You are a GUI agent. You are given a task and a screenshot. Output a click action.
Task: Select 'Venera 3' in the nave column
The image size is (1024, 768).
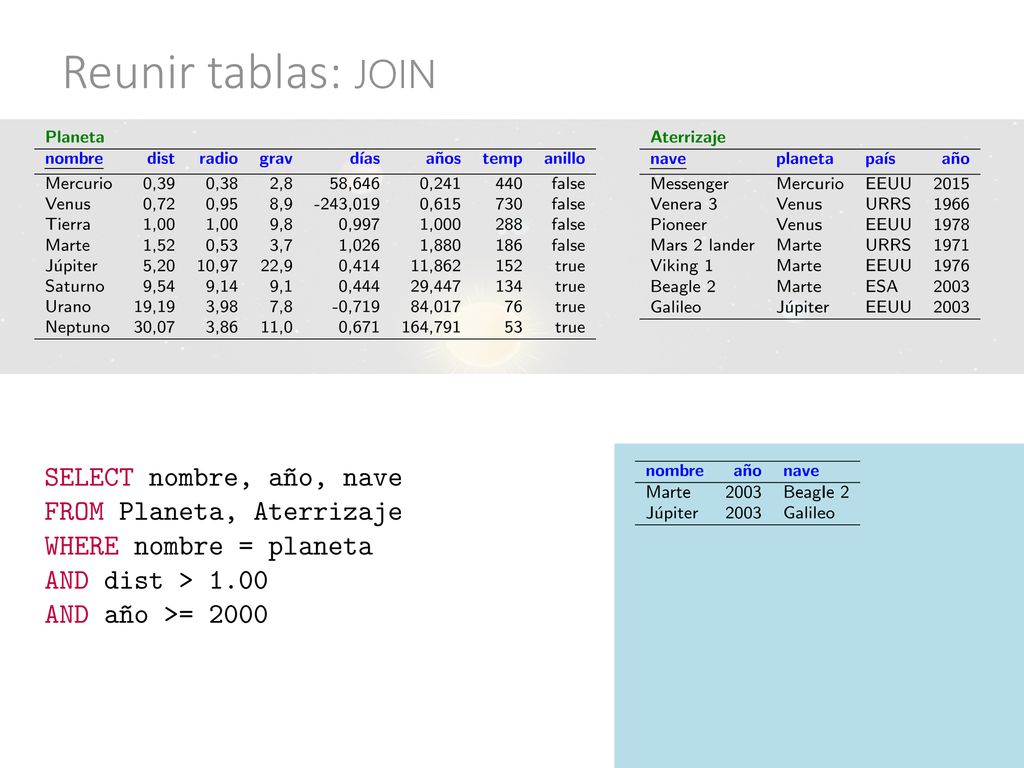pos(683,204)
